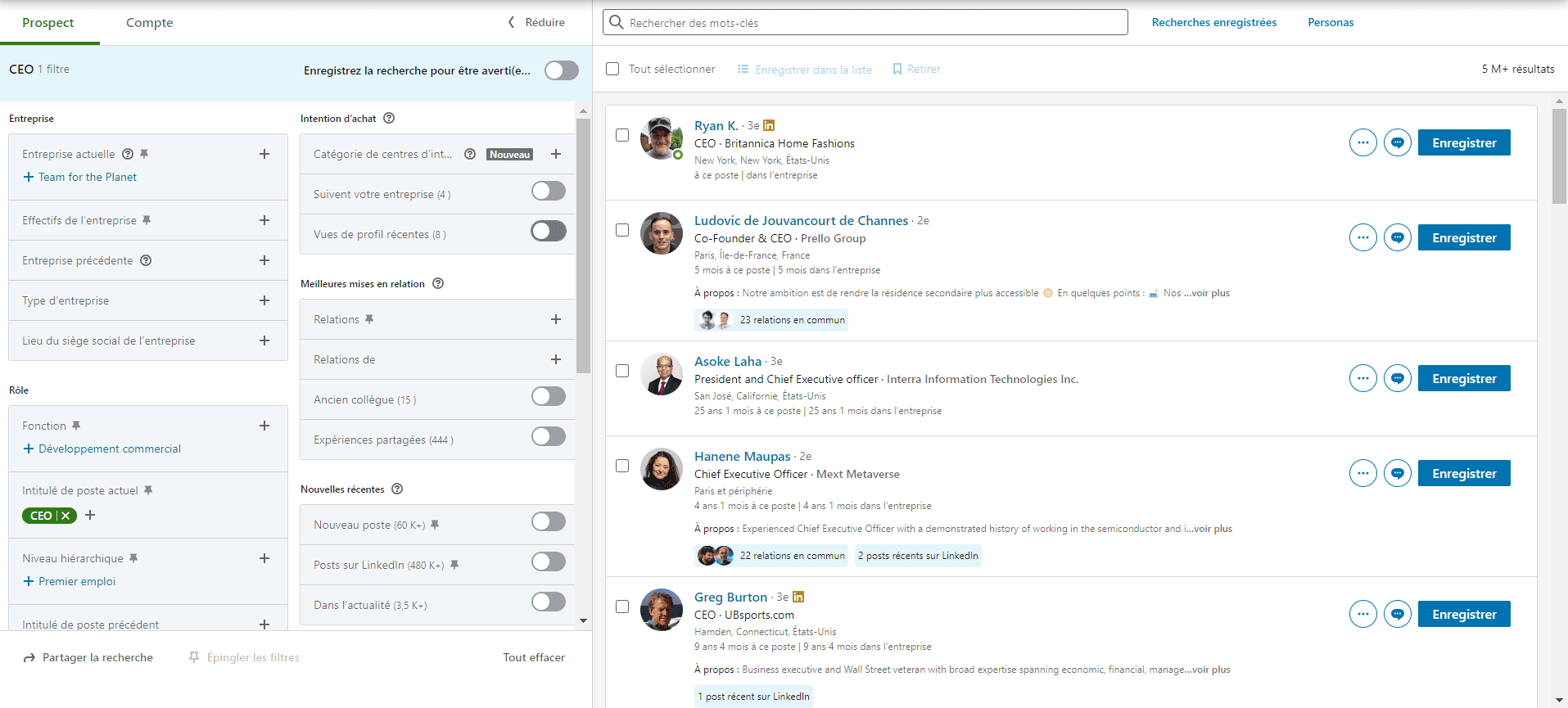Click help icon next to Entreprise précédente
The height and width of the screenshot is (708, 1568).
point(146,260)
